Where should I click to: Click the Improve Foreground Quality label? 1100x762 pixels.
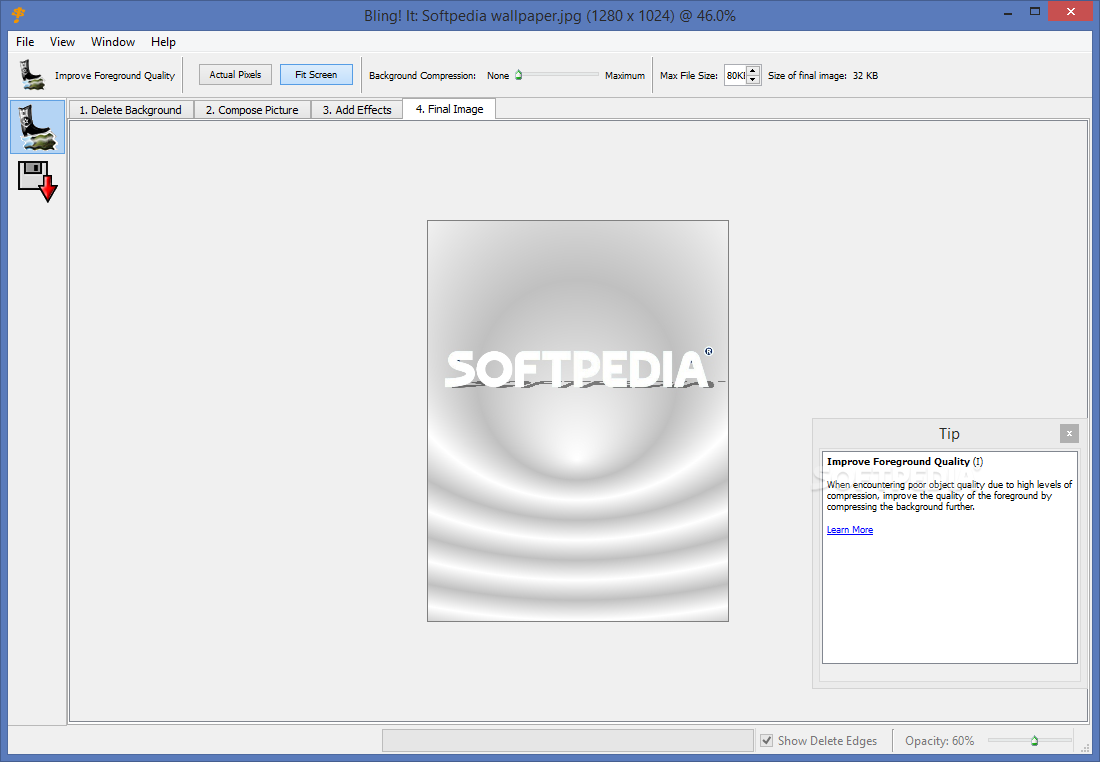(115, 76)
